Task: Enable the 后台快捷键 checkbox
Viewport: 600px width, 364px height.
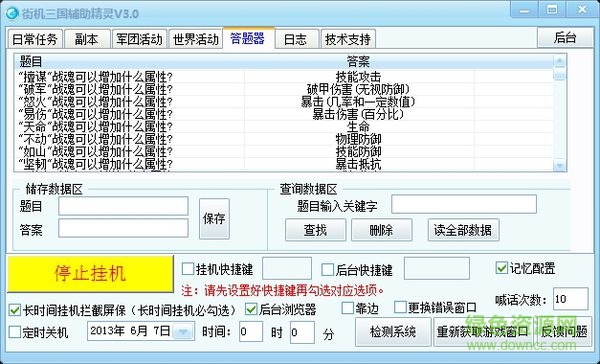Action: pyautogui.click(x=328, y=269)
